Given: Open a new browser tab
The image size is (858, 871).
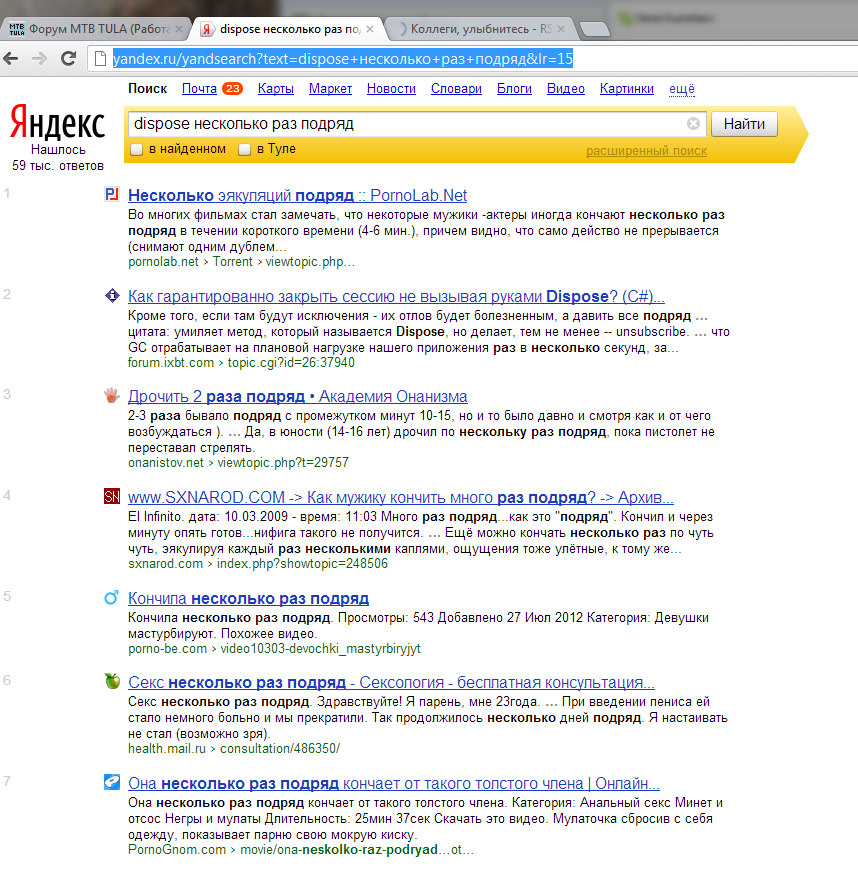Looking at the screenshot, I should [595, 29].
